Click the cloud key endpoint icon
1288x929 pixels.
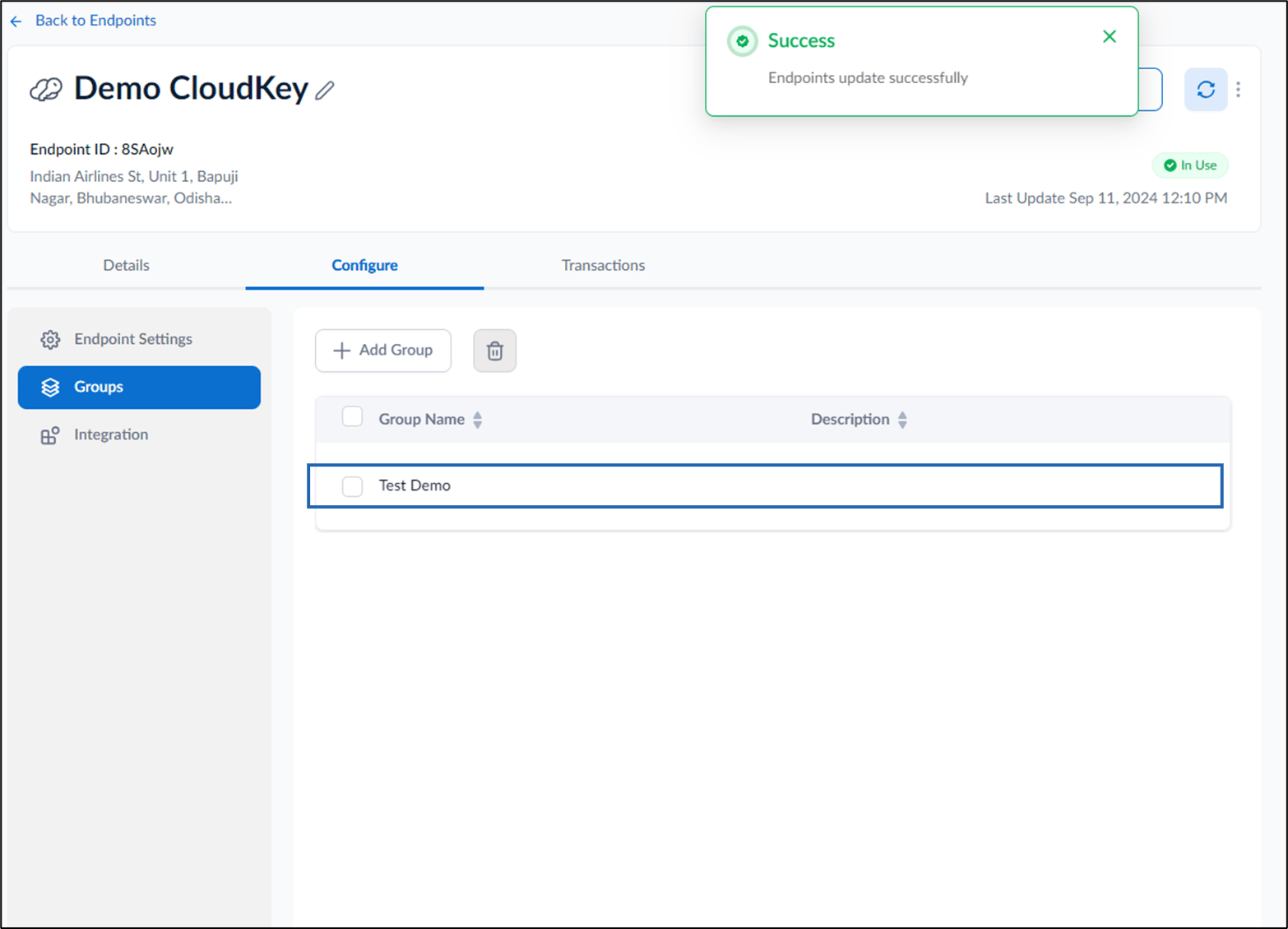tap(46, 90)
